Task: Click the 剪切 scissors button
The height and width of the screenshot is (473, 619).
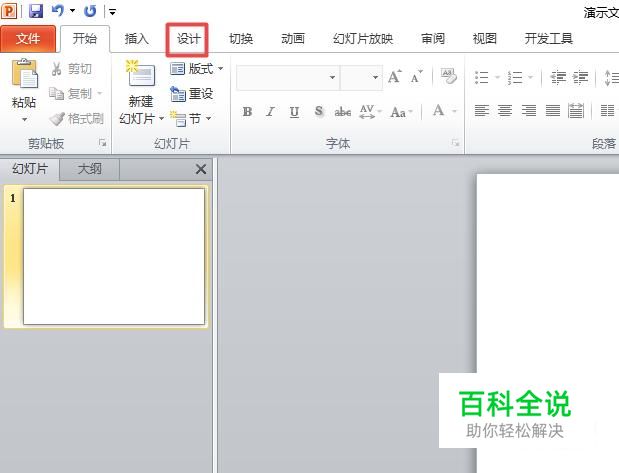Action: tap(71, 69)
